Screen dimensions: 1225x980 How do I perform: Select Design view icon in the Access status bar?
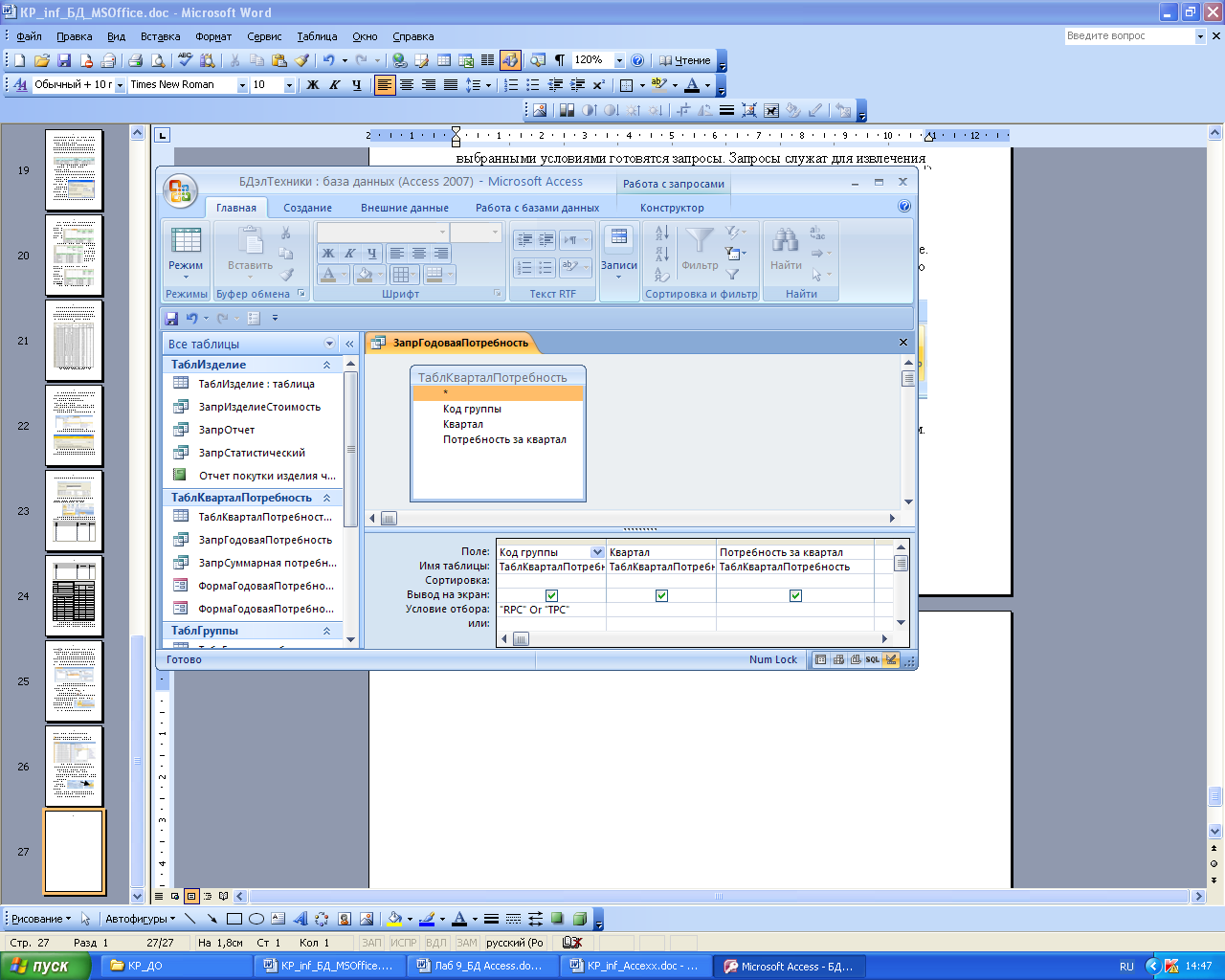[891, 659]
